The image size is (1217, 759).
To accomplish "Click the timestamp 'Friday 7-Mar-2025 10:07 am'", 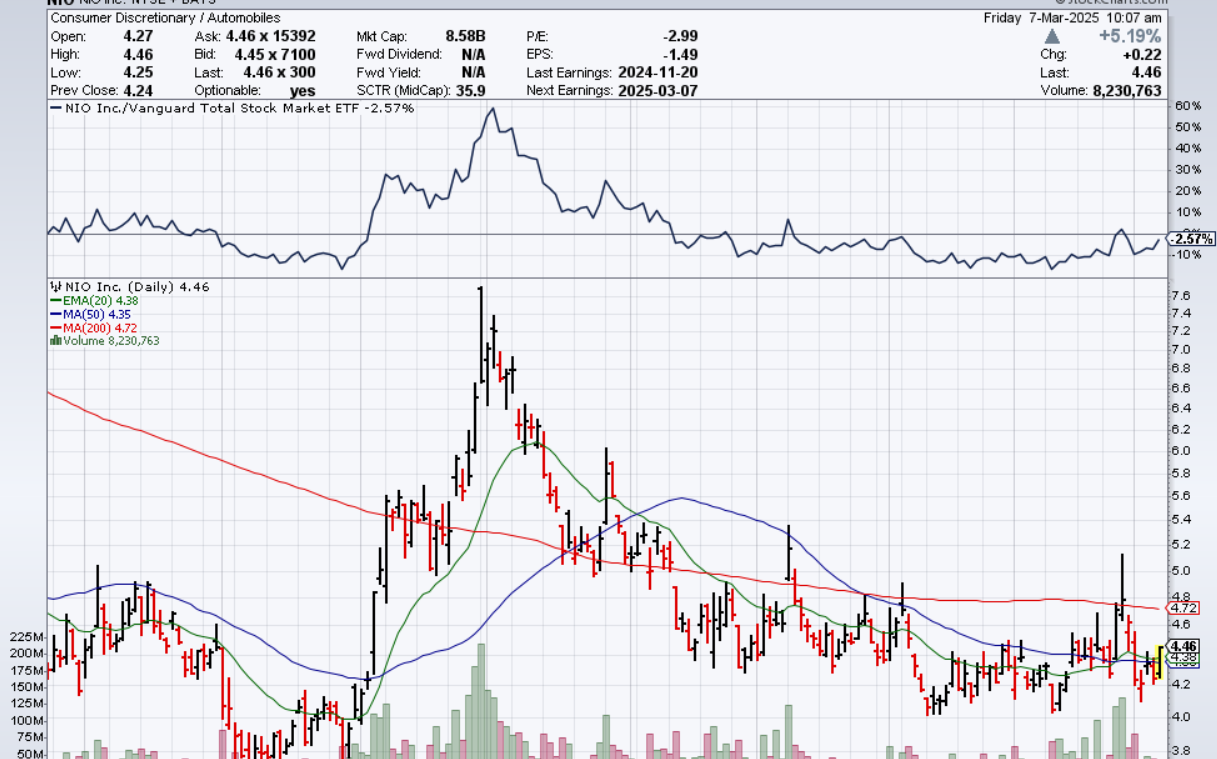I will pyautogui.click(x=1073, y=18).
